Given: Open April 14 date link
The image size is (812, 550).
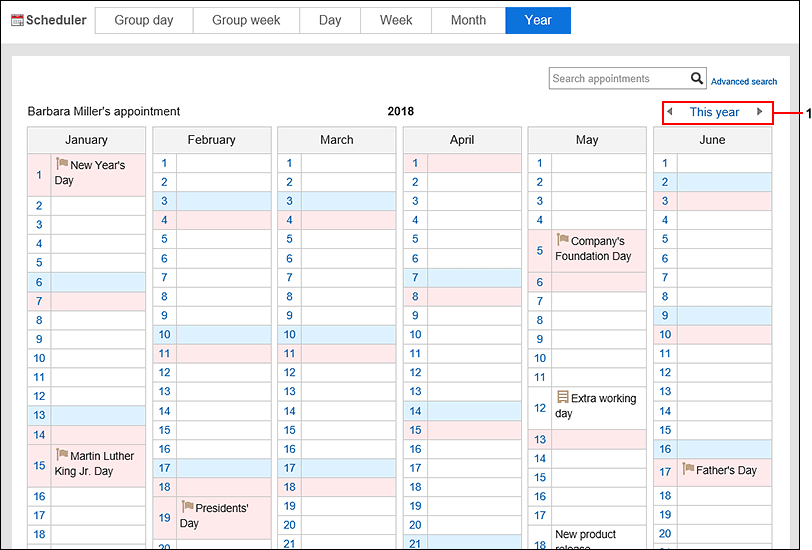Looking at the screenshot, I should click(x=415, y=411).
